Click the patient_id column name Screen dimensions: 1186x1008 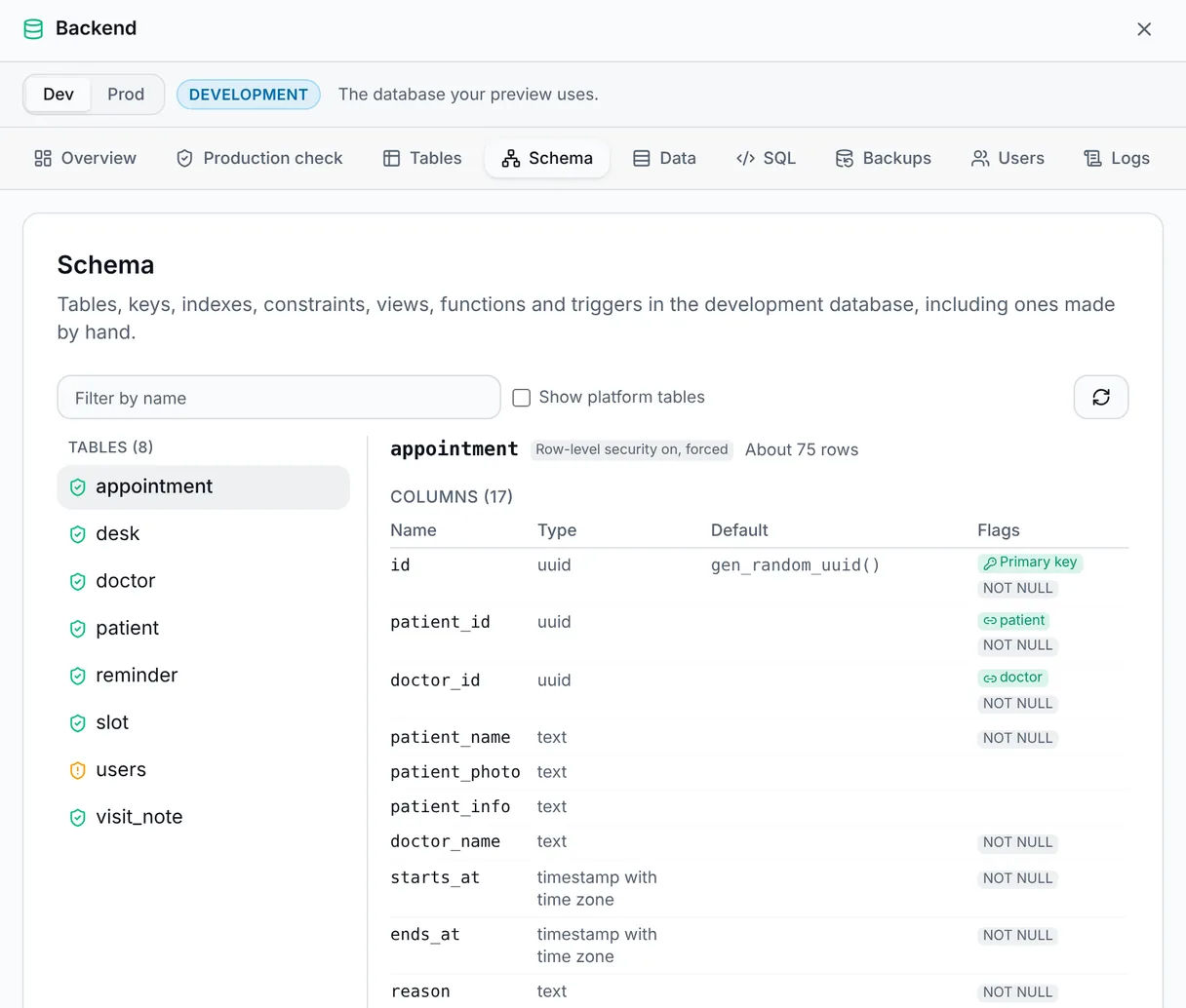click(x=440, y=622)
